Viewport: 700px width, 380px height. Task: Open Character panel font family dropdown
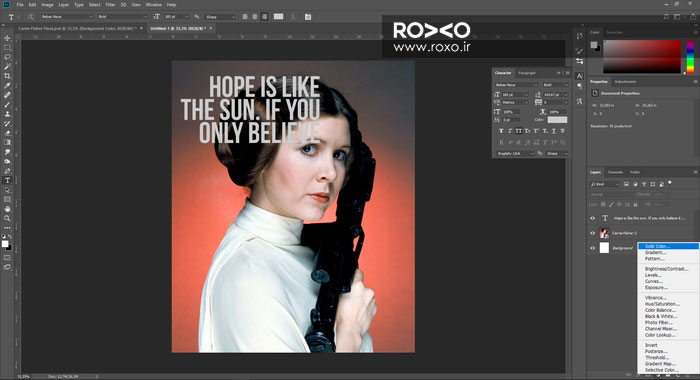tap(516, 85)
